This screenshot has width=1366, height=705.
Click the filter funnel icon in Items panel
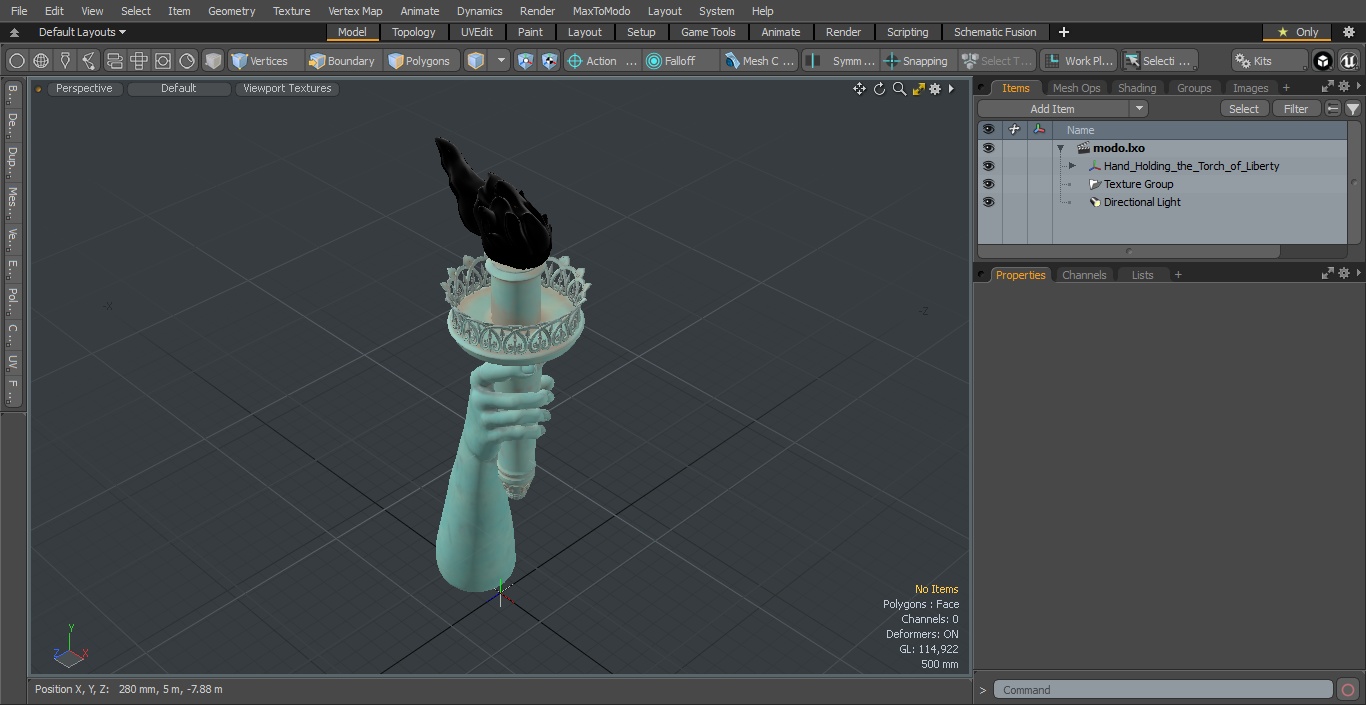coord(1353,109)
